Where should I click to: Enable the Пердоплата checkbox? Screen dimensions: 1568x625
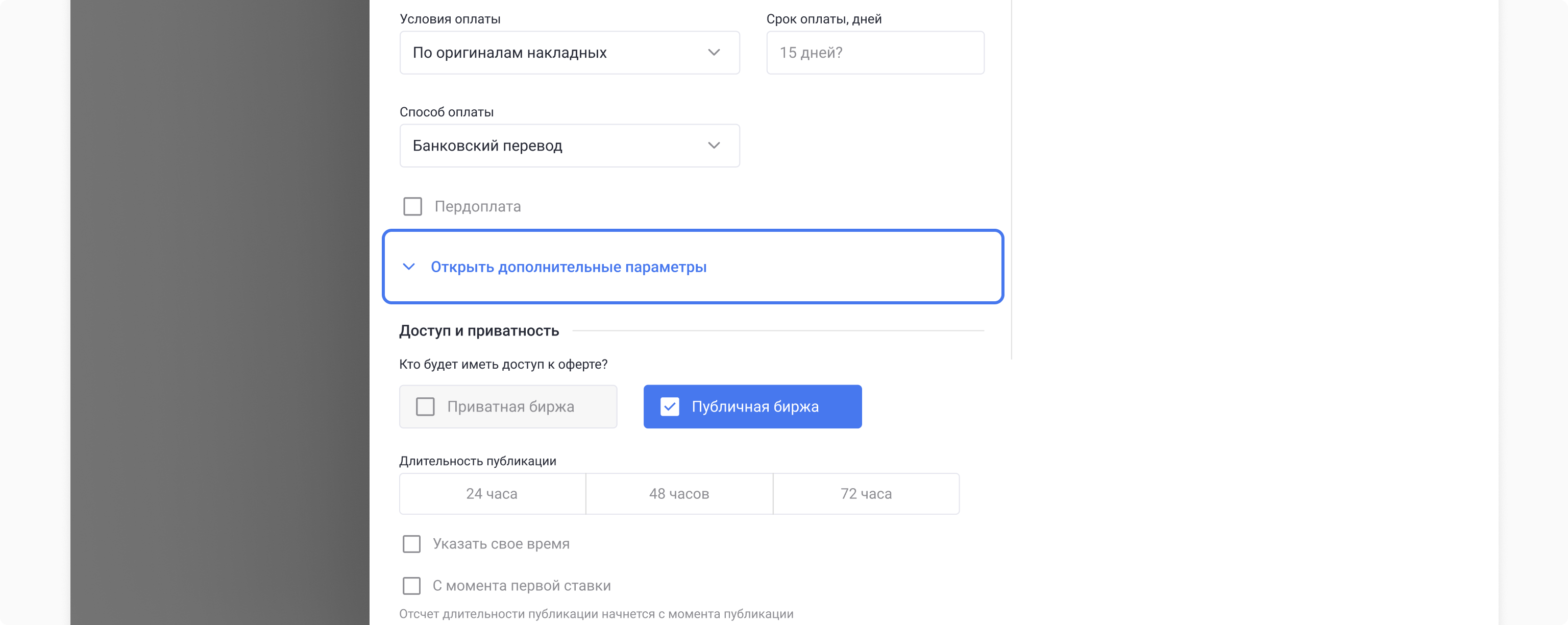click(413, 206)
